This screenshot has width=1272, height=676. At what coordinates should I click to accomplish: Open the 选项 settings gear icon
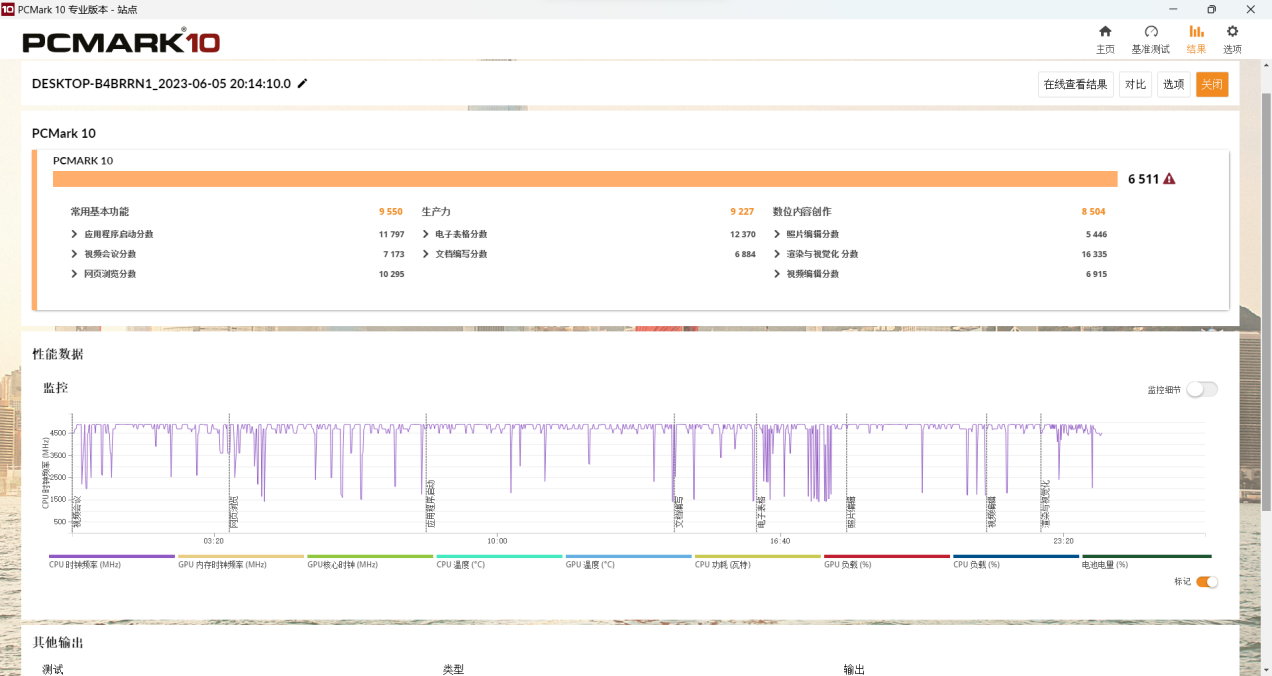click(x=1232, y=31)
